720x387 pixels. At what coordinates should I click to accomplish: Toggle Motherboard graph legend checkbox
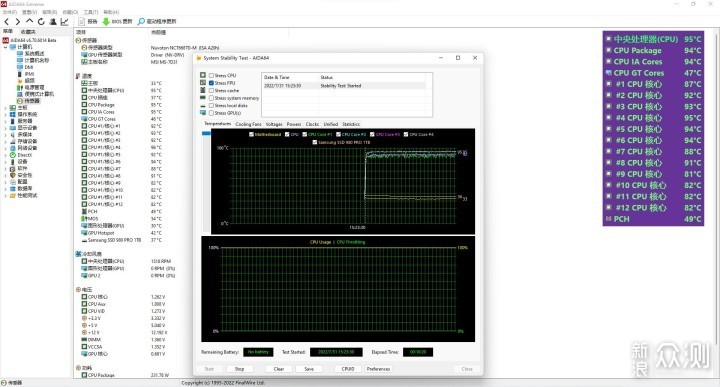point(251,135)
